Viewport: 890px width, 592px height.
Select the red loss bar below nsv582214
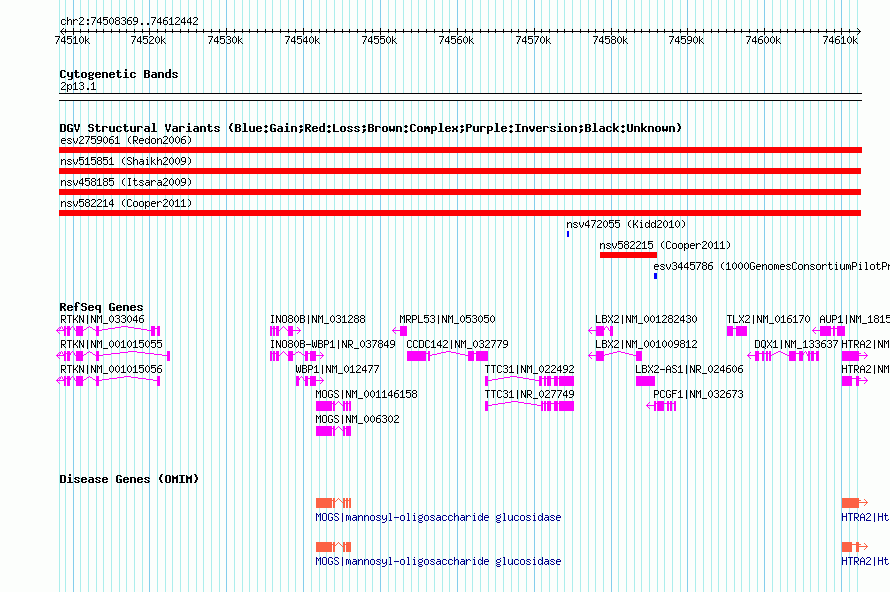pos(460,213)
